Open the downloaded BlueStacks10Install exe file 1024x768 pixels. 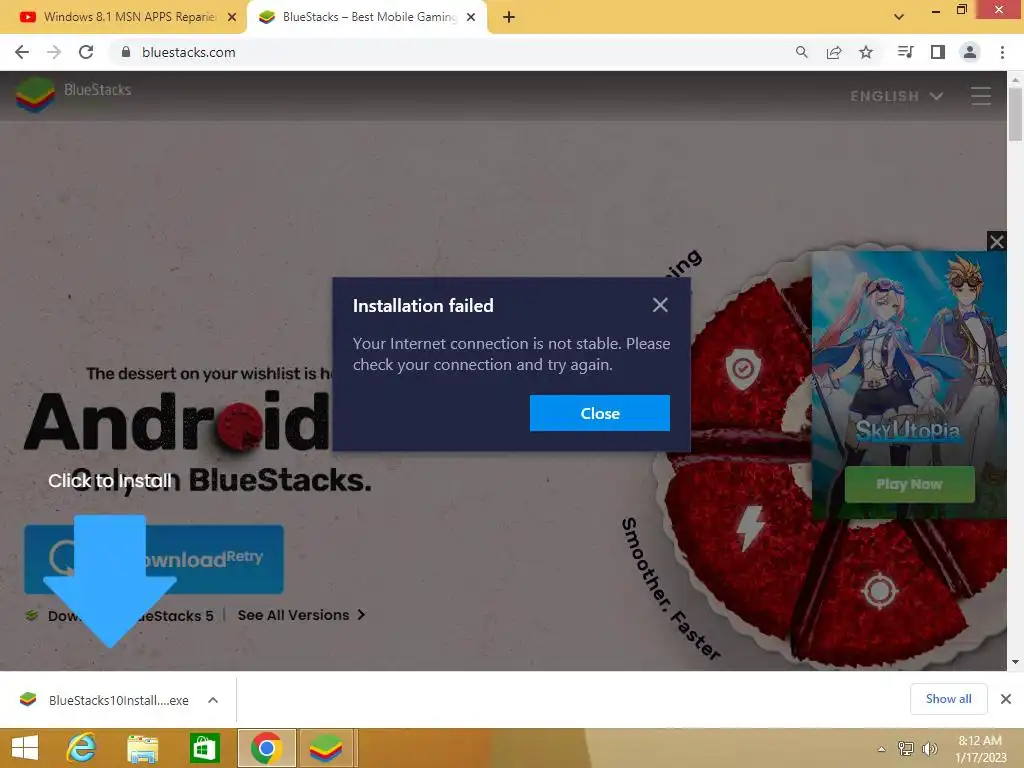click(x=104, y=700)
